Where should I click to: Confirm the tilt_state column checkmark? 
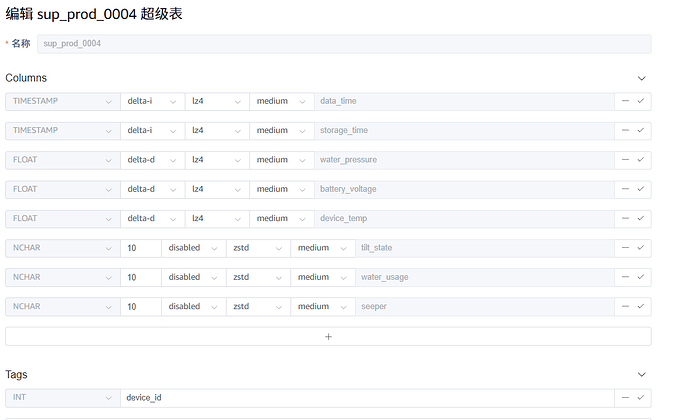click(x=641, y=247)
